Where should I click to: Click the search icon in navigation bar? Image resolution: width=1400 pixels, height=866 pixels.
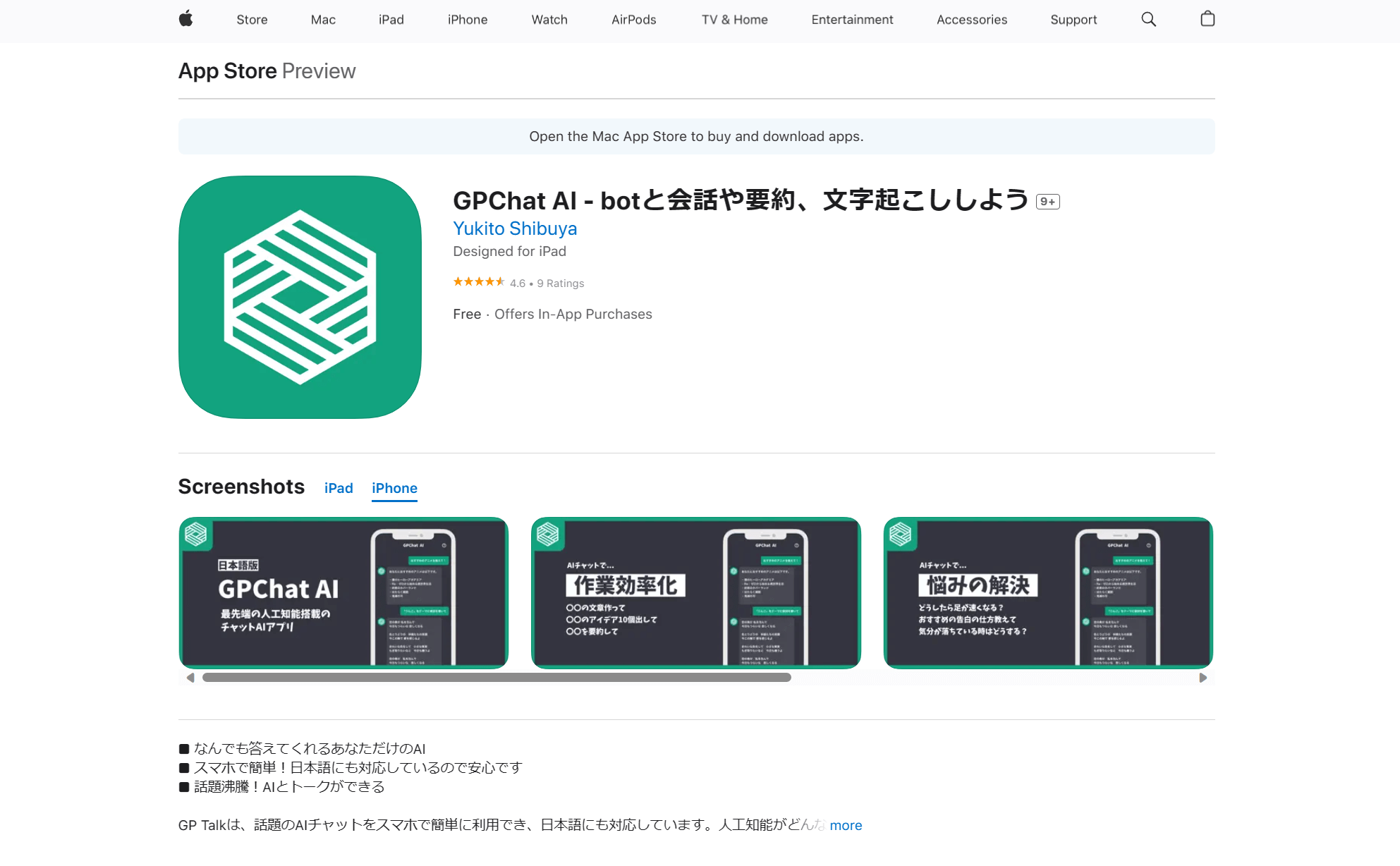pos(1149,19)
